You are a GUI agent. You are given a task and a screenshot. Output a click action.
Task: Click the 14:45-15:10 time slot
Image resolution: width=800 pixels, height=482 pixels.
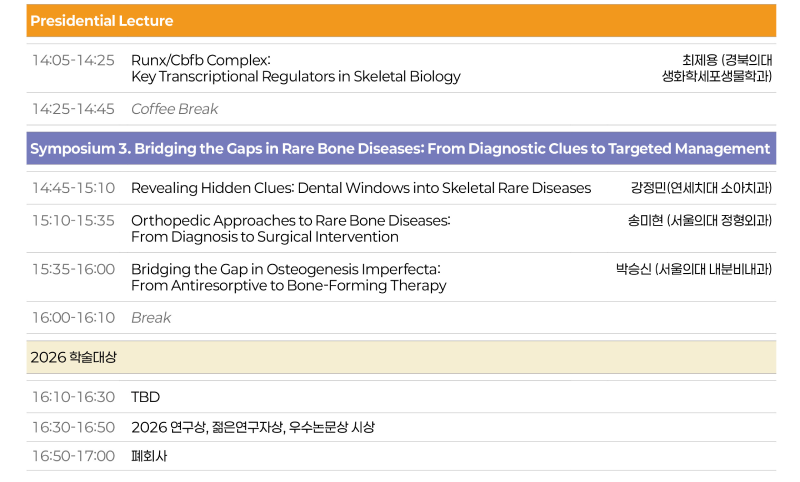[x=73, y=188]
